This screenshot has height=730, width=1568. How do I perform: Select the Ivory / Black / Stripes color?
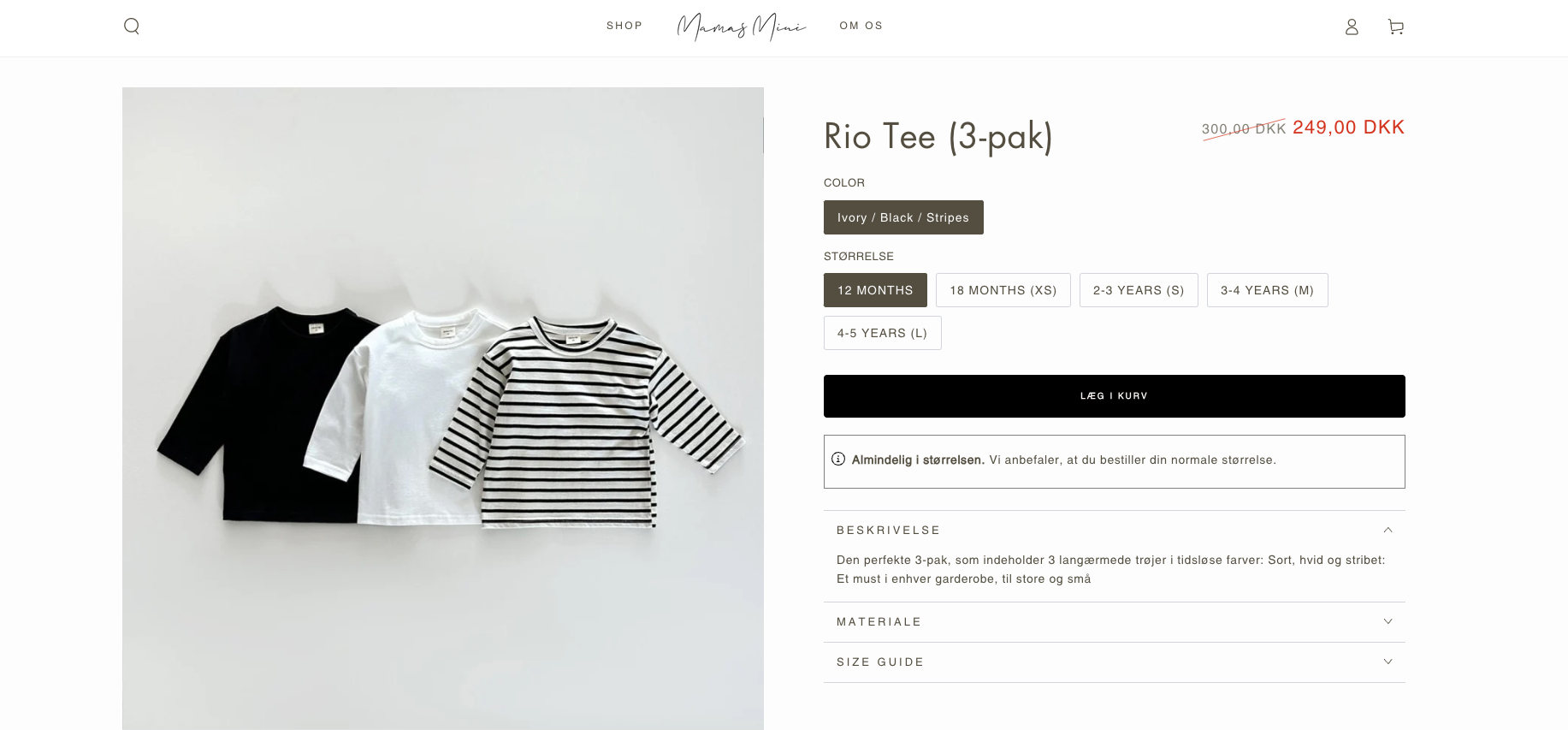pos(903,217)
